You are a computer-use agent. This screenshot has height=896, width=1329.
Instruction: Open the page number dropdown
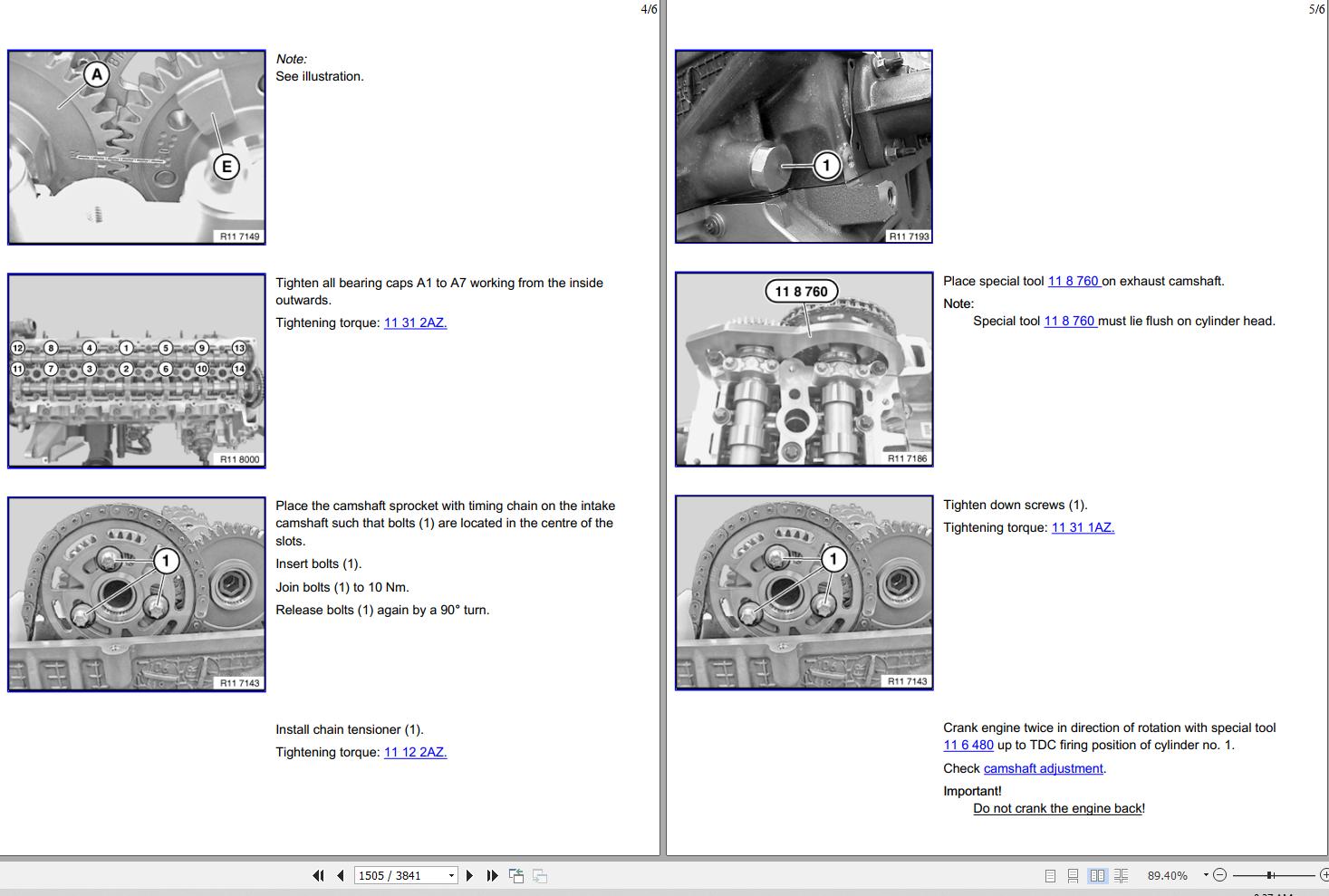tap(451, 875)
